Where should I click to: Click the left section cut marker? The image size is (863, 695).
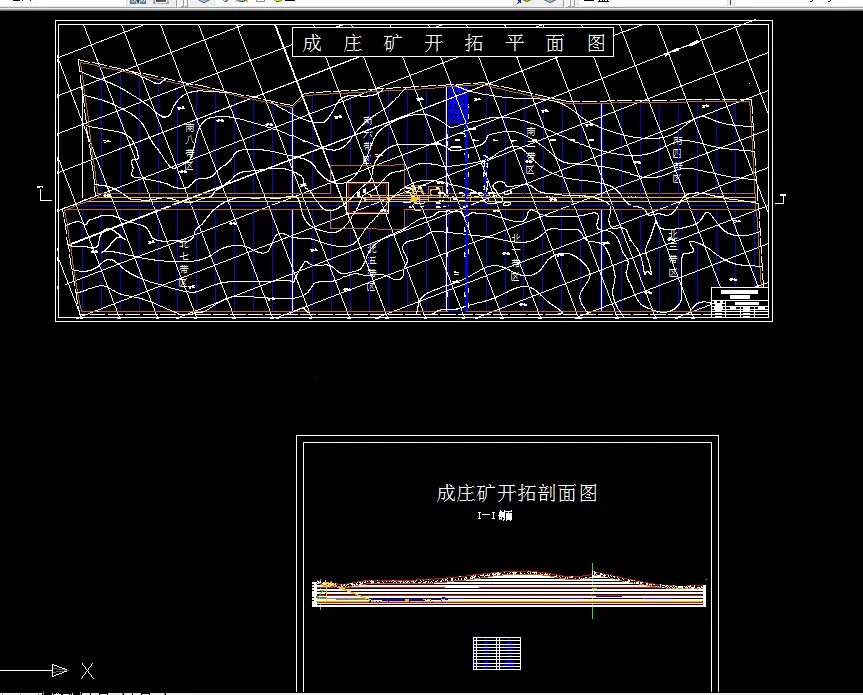pos(44,194)
